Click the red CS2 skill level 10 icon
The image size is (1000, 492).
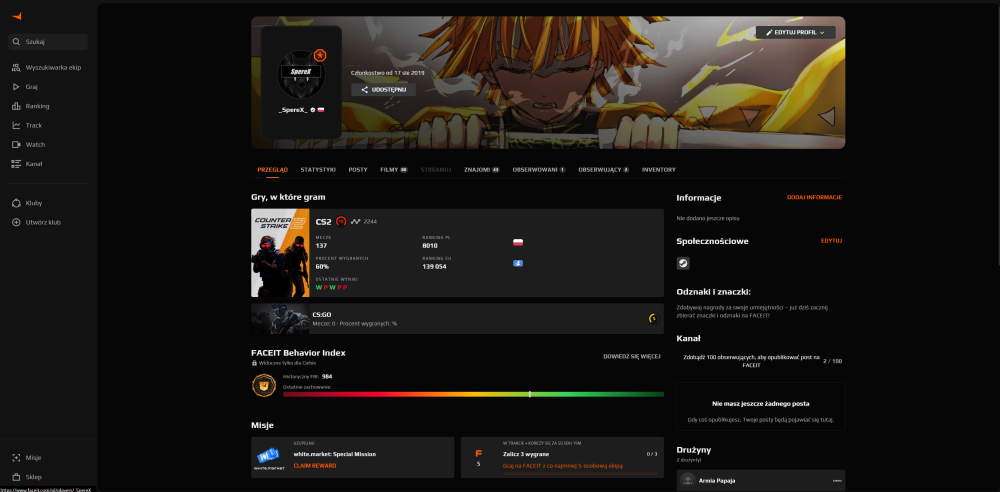(x=341, y=221)
